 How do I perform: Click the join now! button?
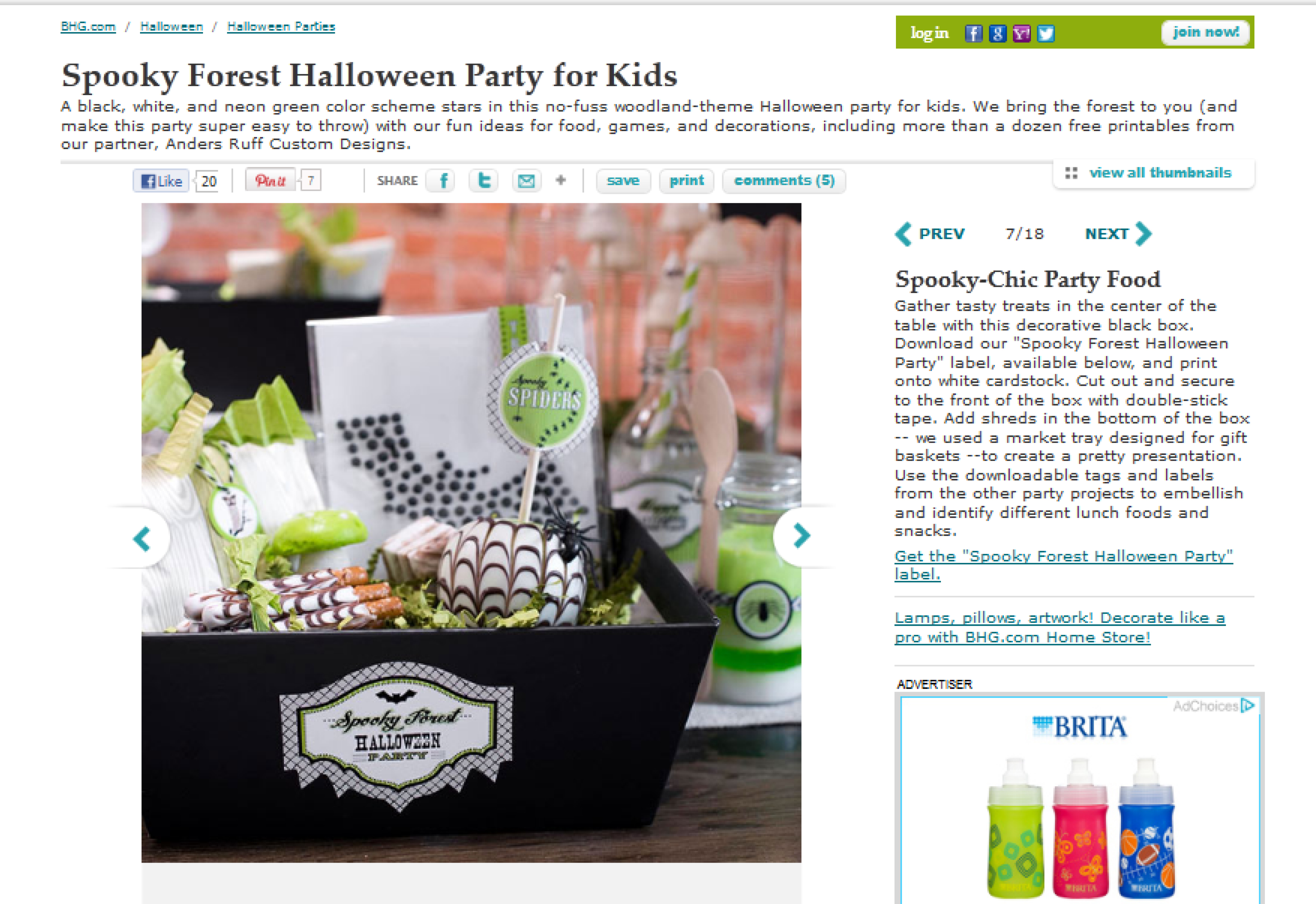click(x=1205, y=32)
